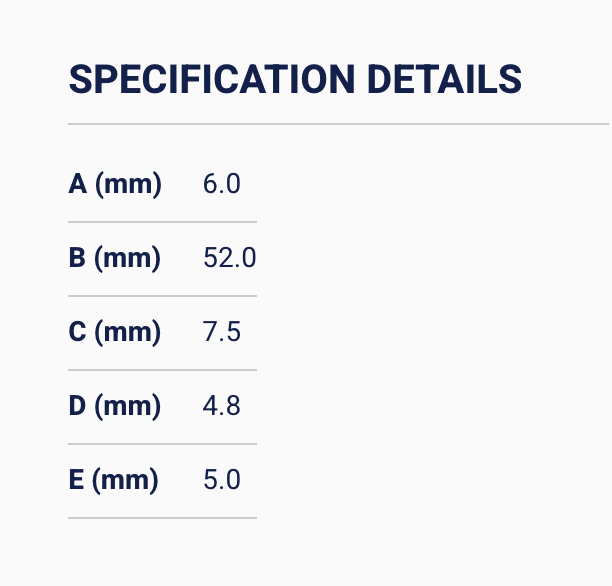Click the (mm) unit in row D
Viewport: 612px width, 586px height.
[128, 406]
